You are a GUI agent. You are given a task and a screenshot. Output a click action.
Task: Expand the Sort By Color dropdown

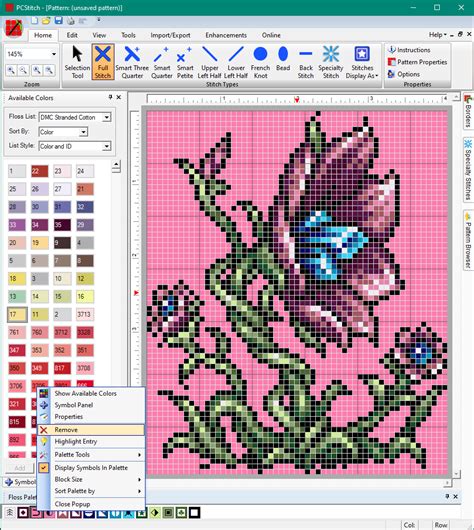(84, 132)
